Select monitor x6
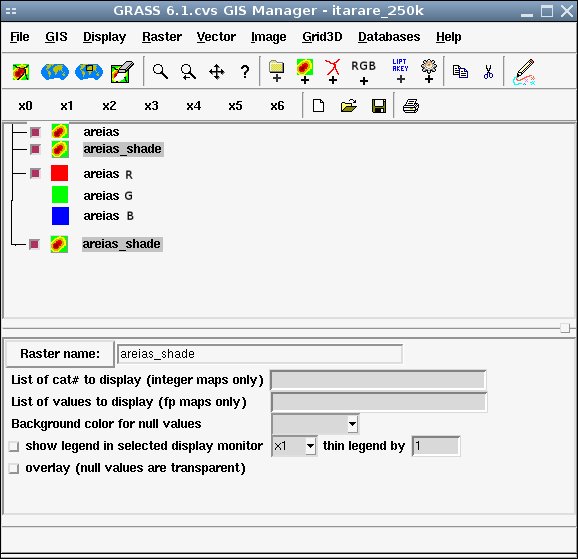This screenshot has width=578, height=559. 277,106
